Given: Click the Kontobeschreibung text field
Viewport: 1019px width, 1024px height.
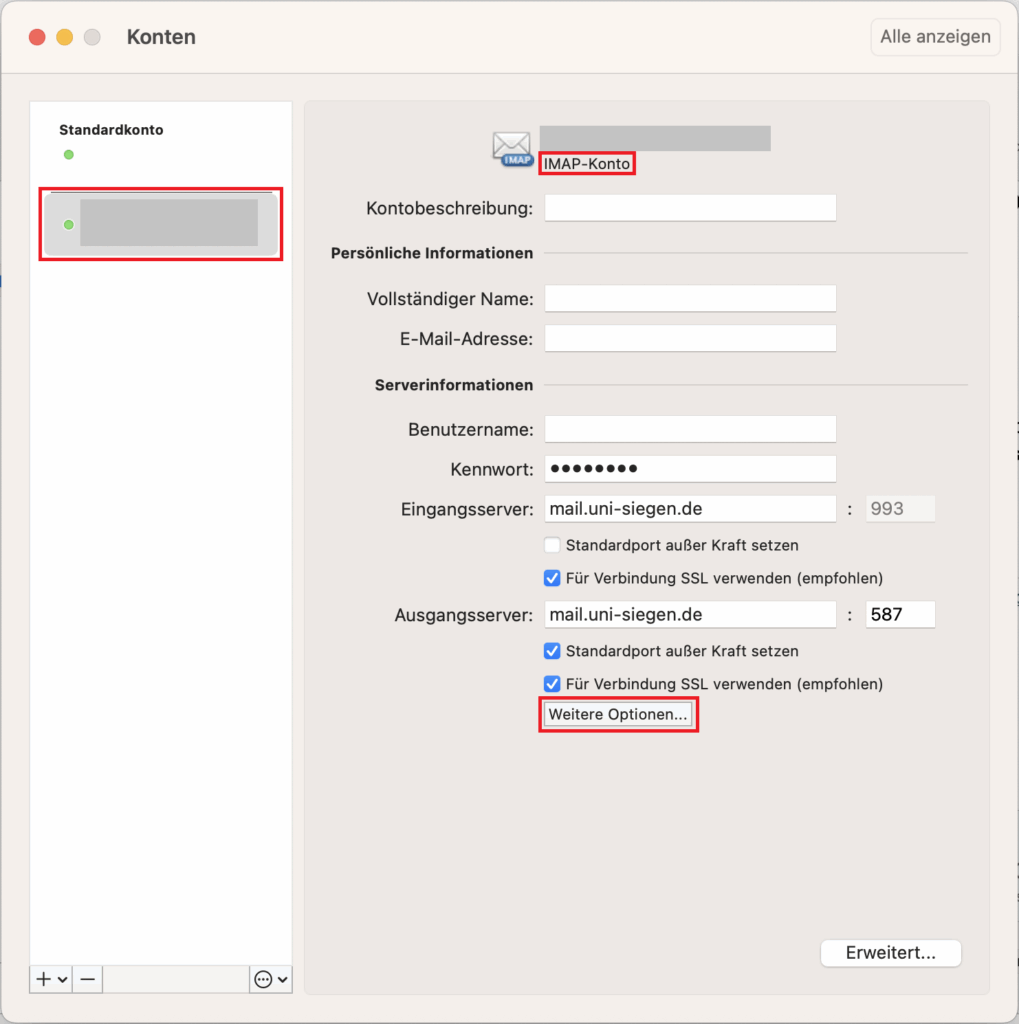Looking at the screenshot, I should (x=690, y=208).
